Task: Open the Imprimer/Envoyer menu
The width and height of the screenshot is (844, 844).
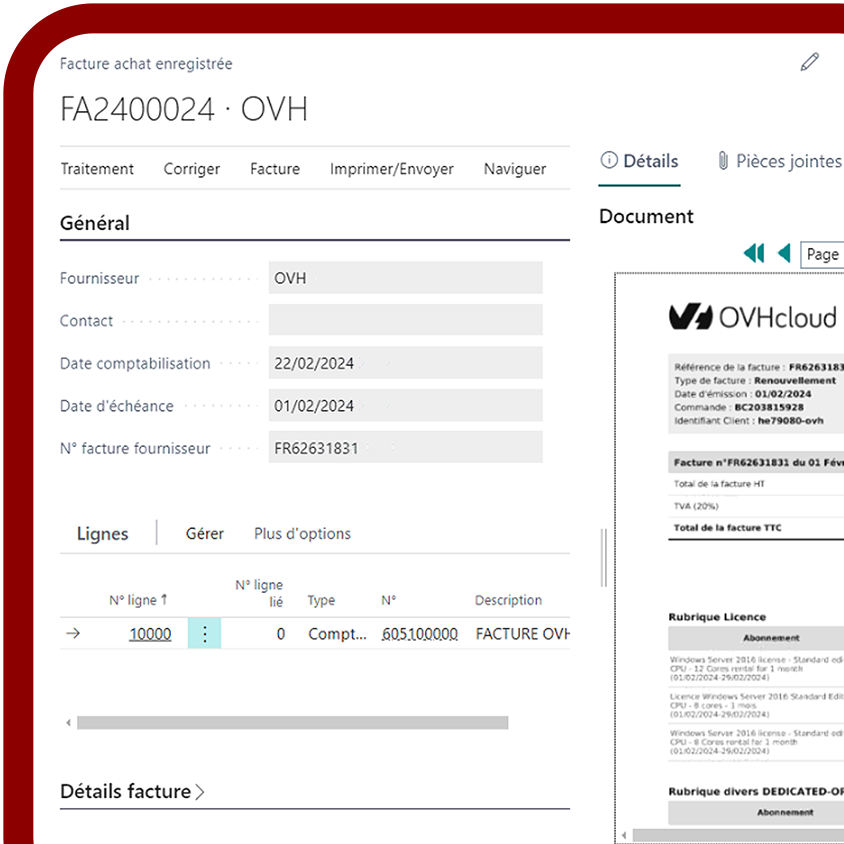Action: coord(392,169)
